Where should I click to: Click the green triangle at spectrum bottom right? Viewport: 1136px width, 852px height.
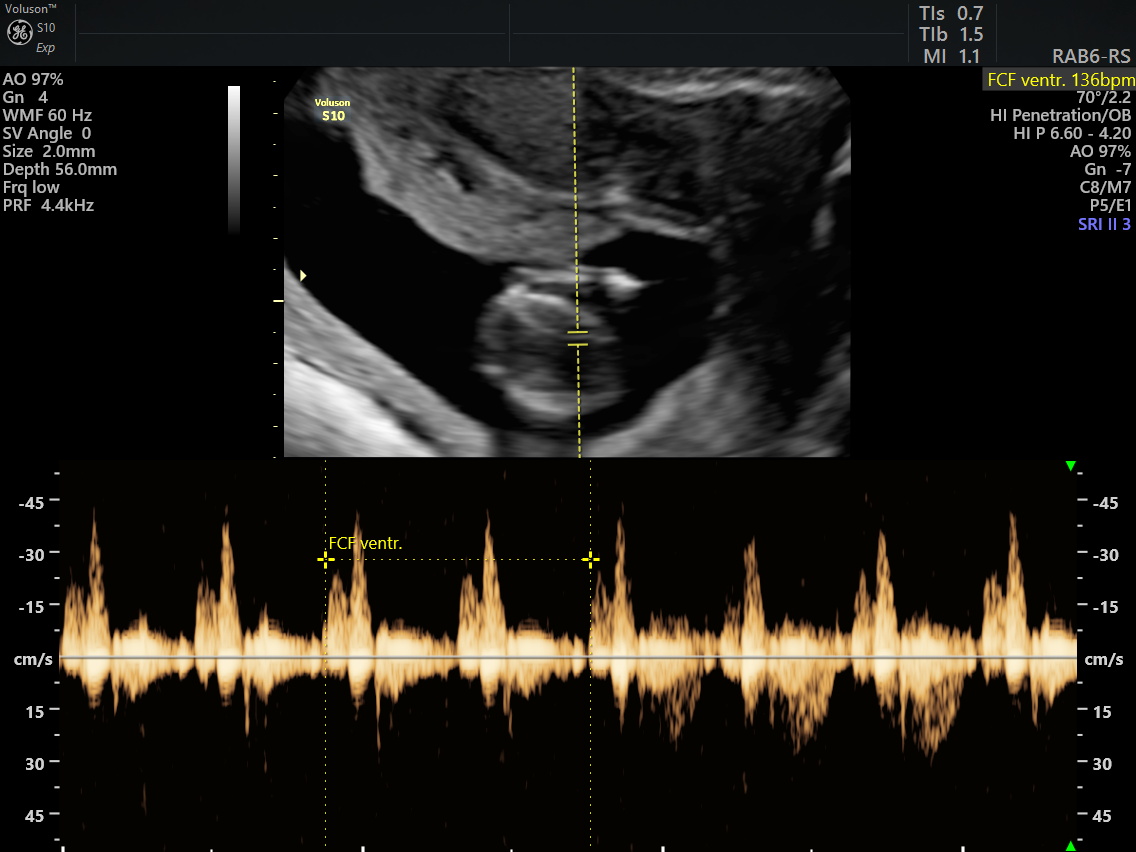[x=1071, y=846]
